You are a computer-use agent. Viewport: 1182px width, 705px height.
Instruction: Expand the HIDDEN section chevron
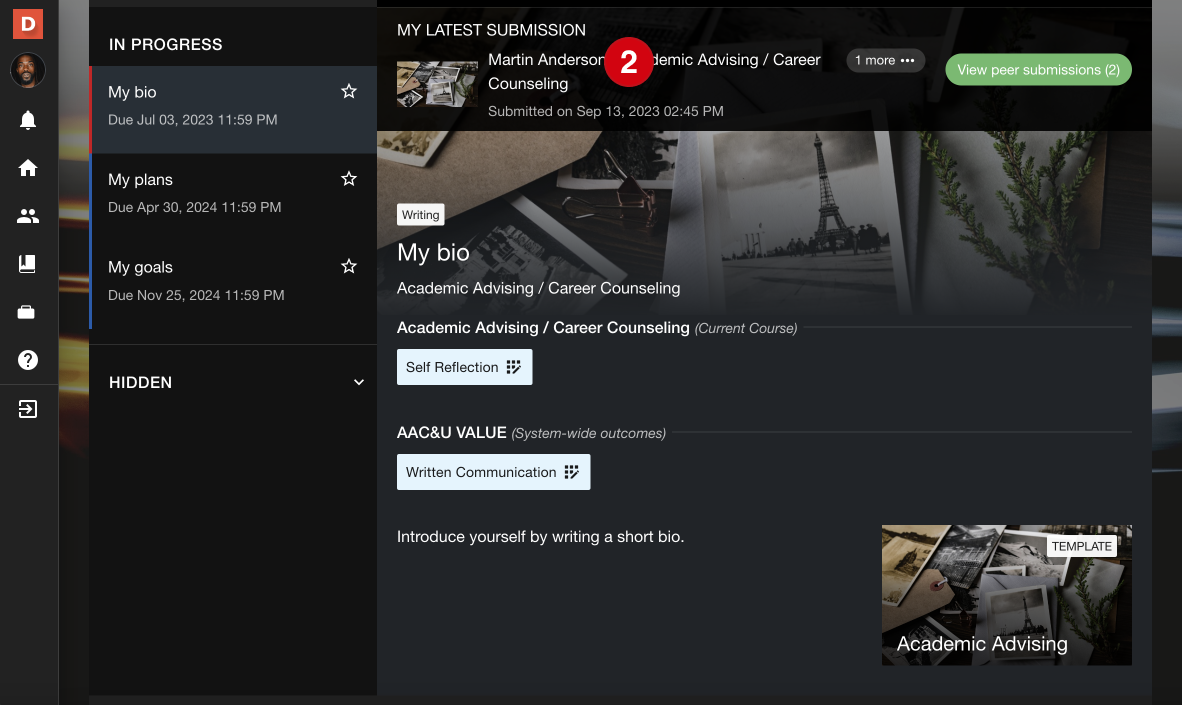(x=359, y=382)
